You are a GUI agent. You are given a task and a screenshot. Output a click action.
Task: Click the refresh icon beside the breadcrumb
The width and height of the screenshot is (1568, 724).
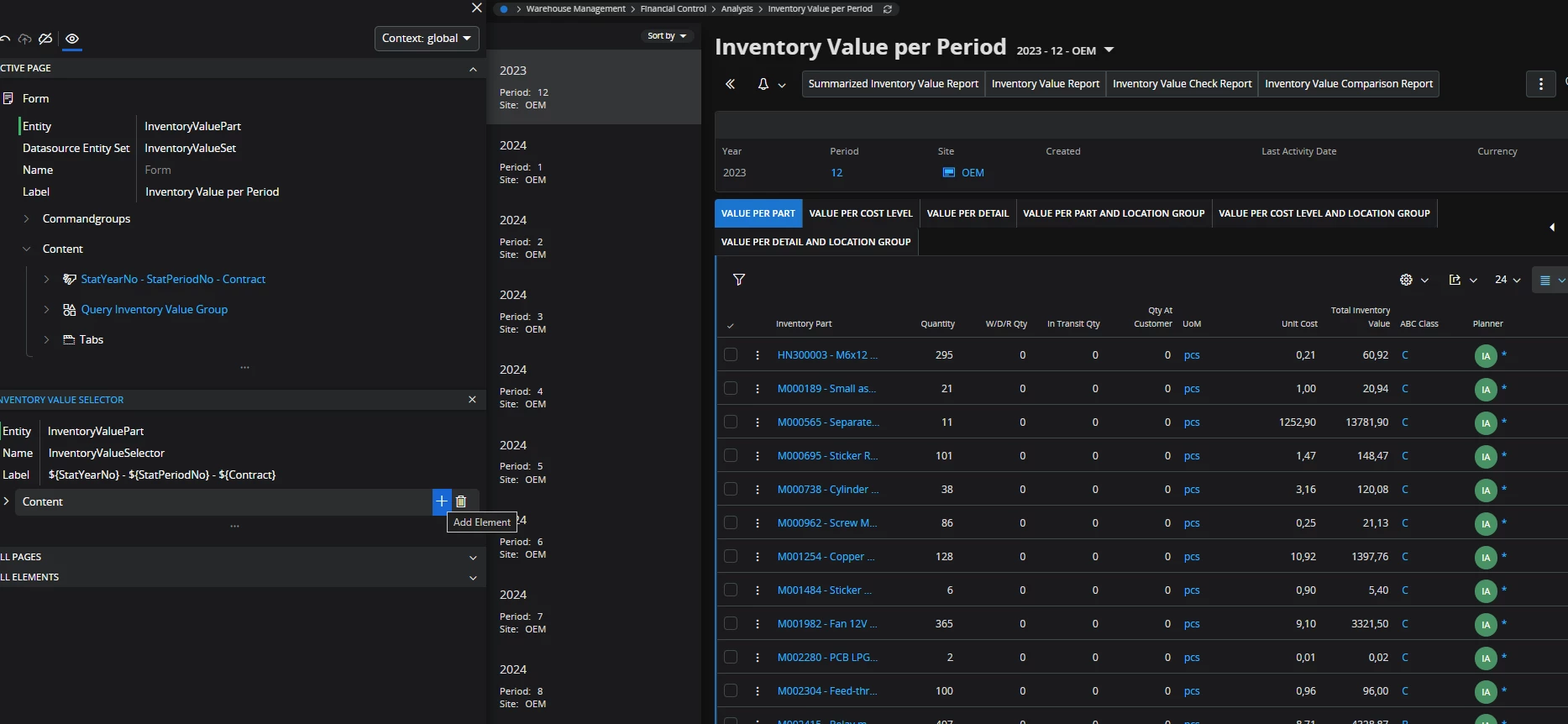(x=888, y=9)
